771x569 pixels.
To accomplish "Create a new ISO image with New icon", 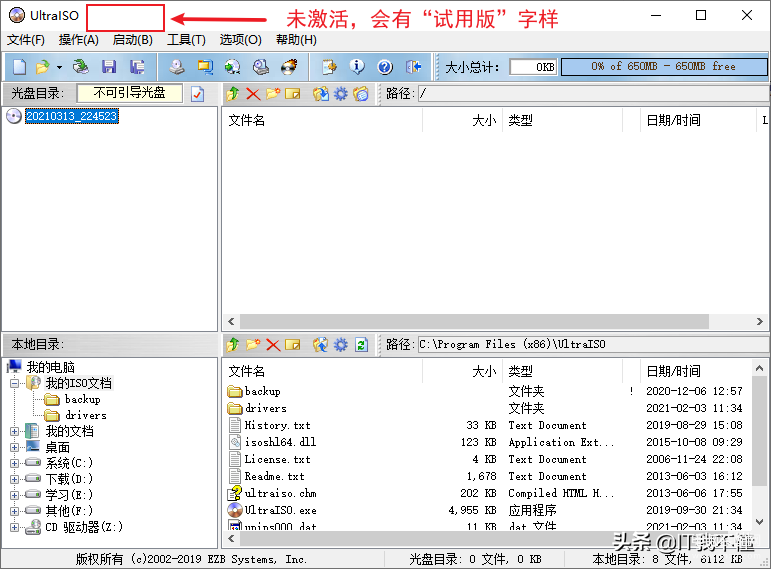I will tap(19, 66).
